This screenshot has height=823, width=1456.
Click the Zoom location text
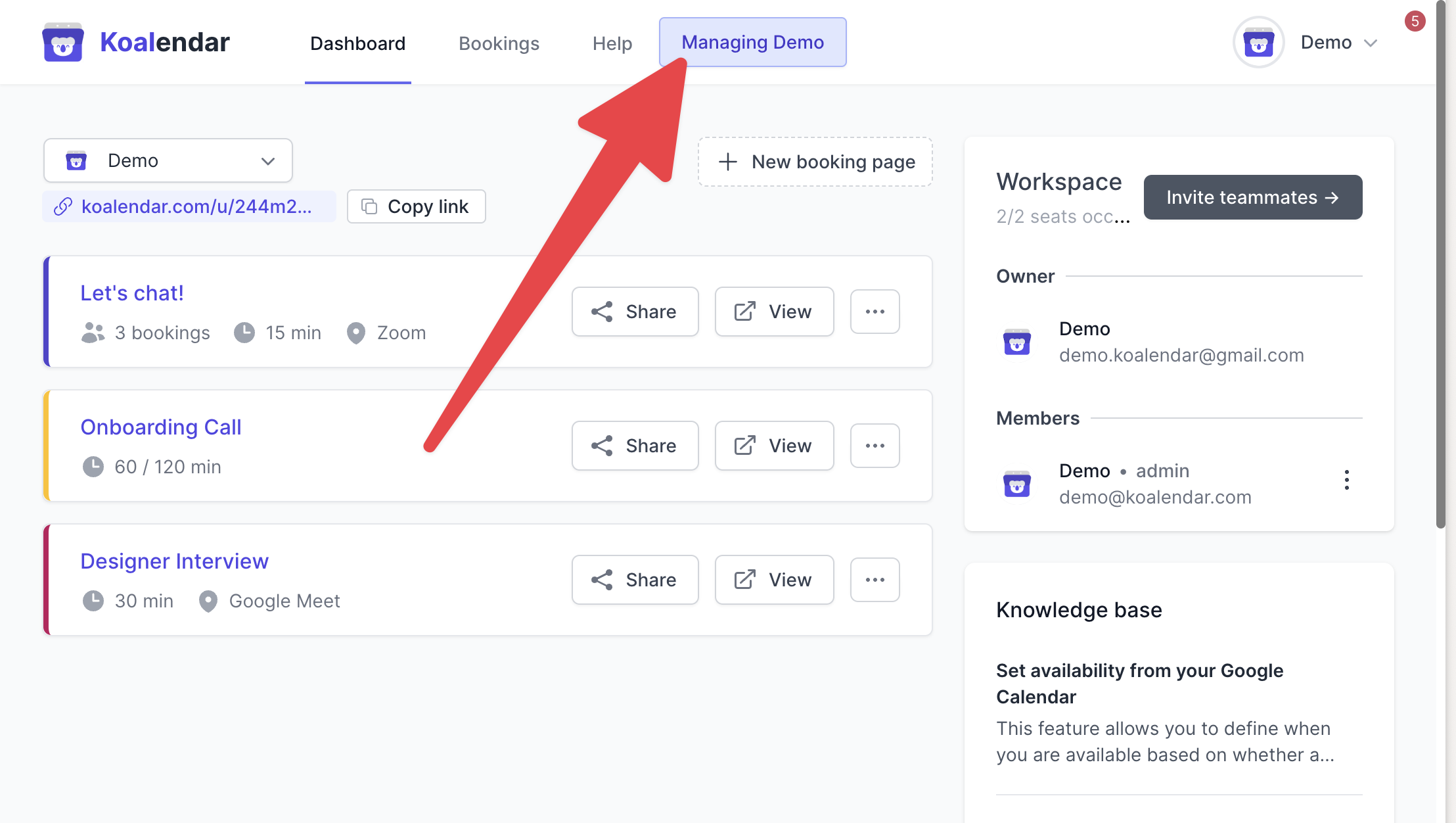click(401, 333)
